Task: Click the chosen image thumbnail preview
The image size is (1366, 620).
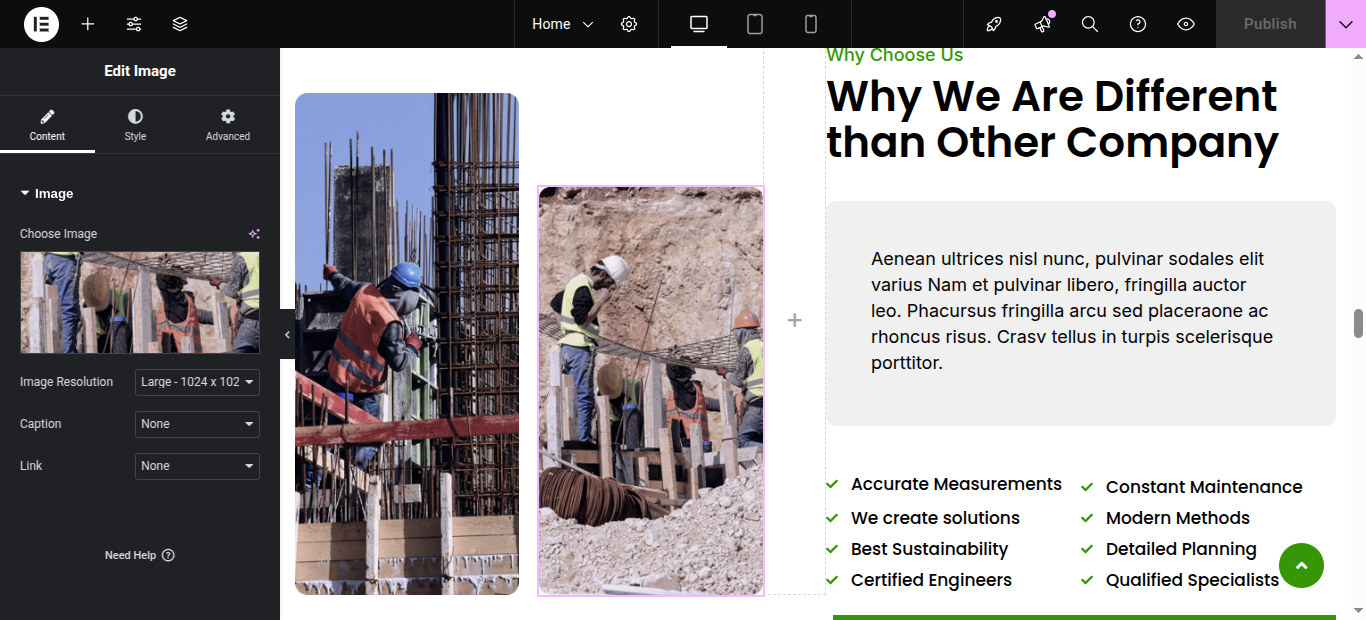Action: [x=140, y=302]
